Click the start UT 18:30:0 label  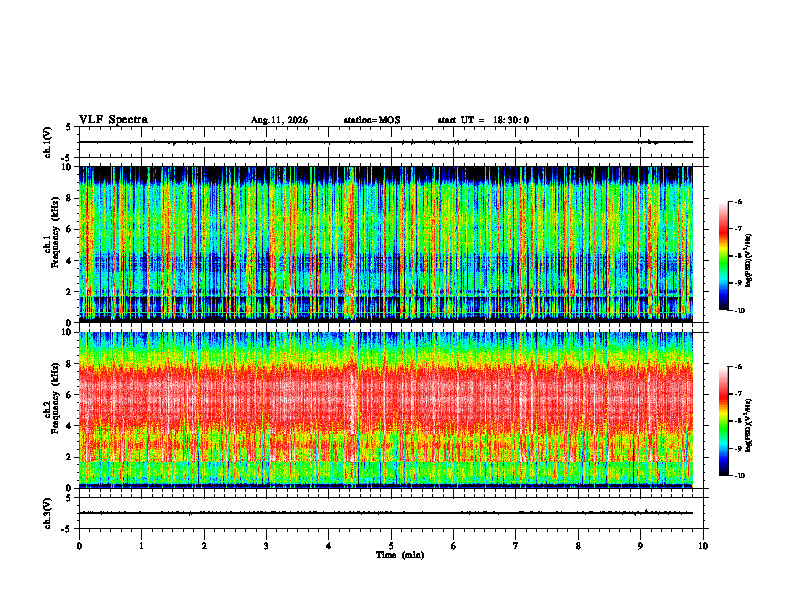tap(483, 120)
